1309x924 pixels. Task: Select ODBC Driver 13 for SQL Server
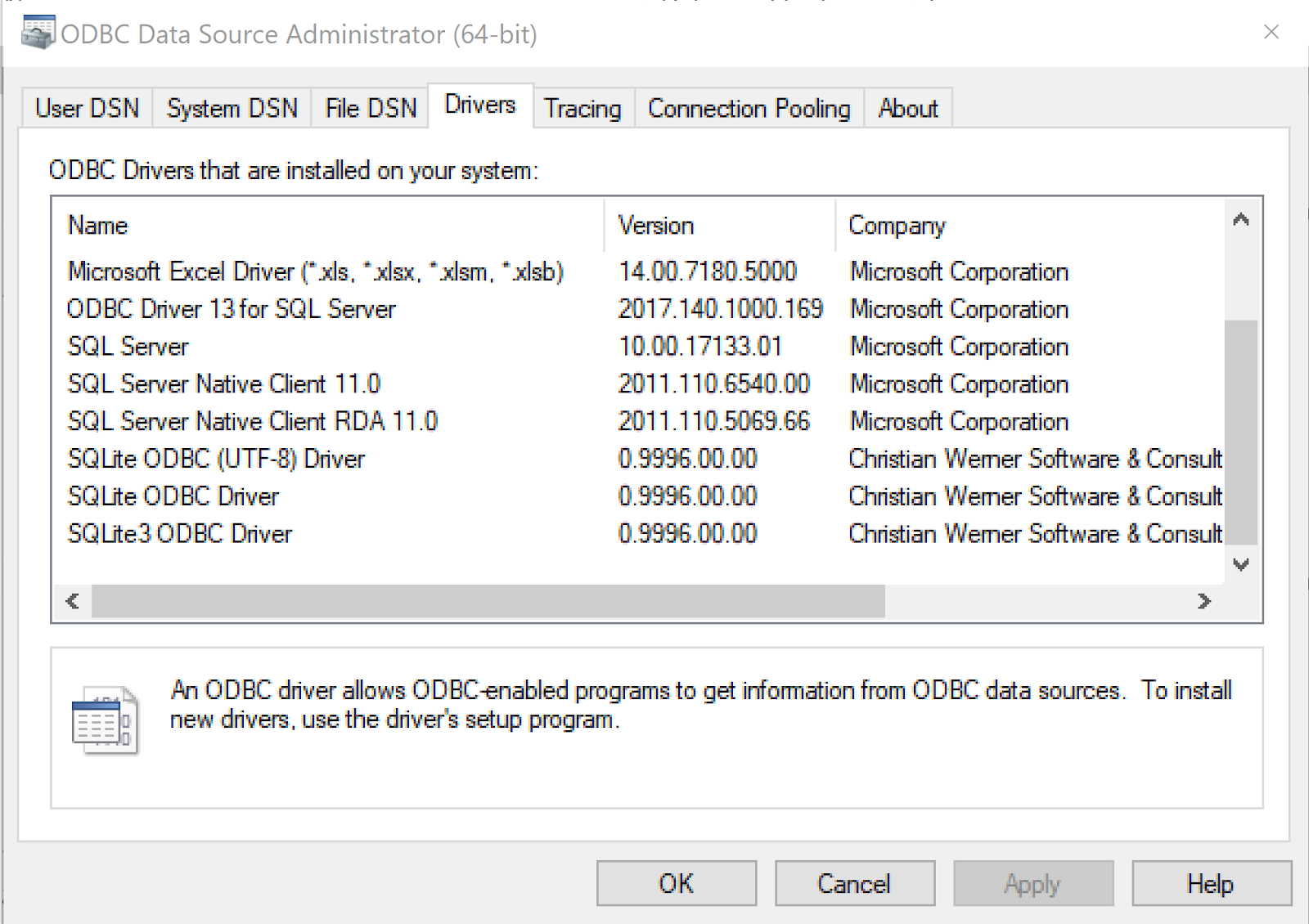pos(638,309)
